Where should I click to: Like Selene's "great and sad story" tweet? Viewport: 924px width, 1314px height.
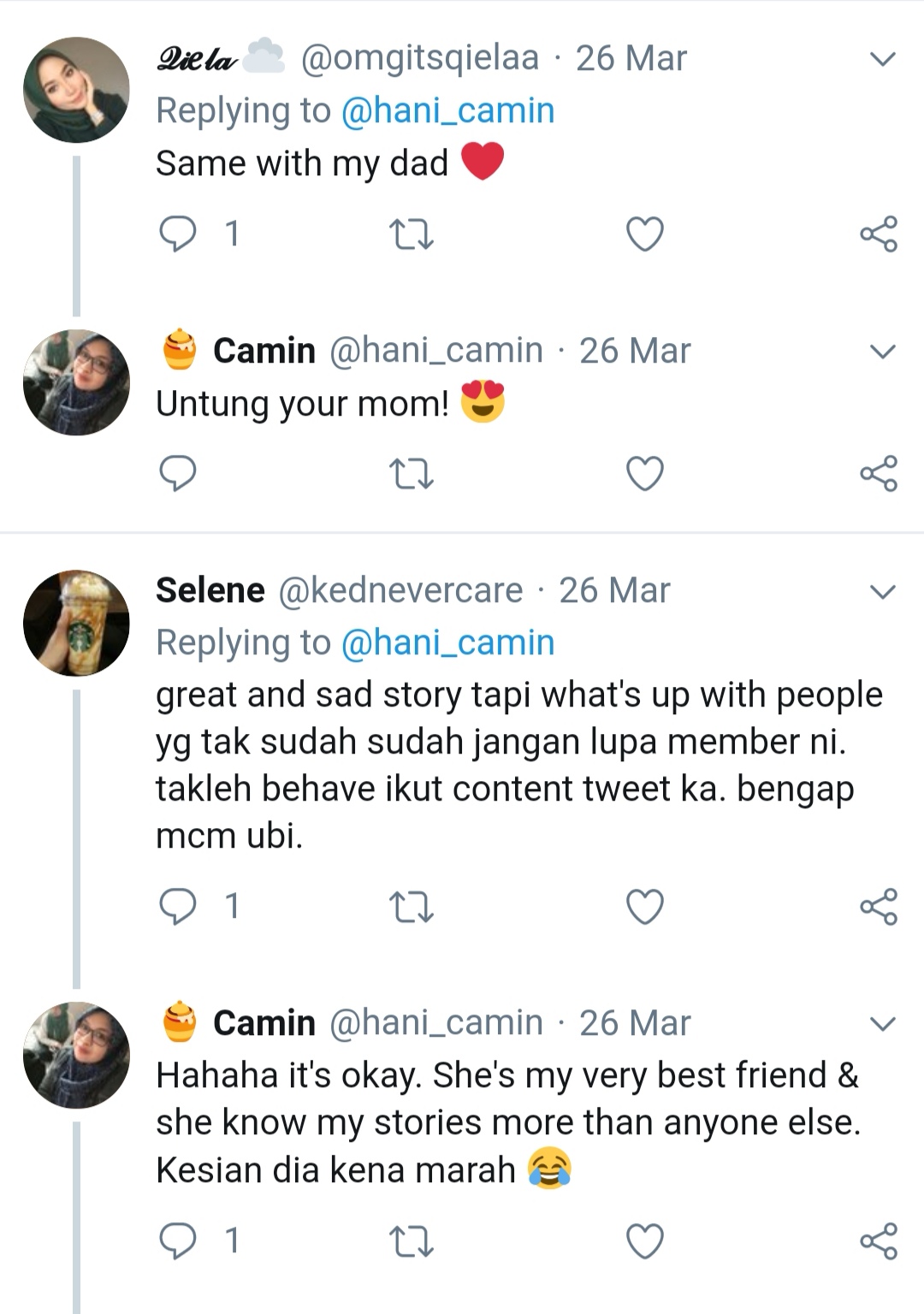point(645,907)
